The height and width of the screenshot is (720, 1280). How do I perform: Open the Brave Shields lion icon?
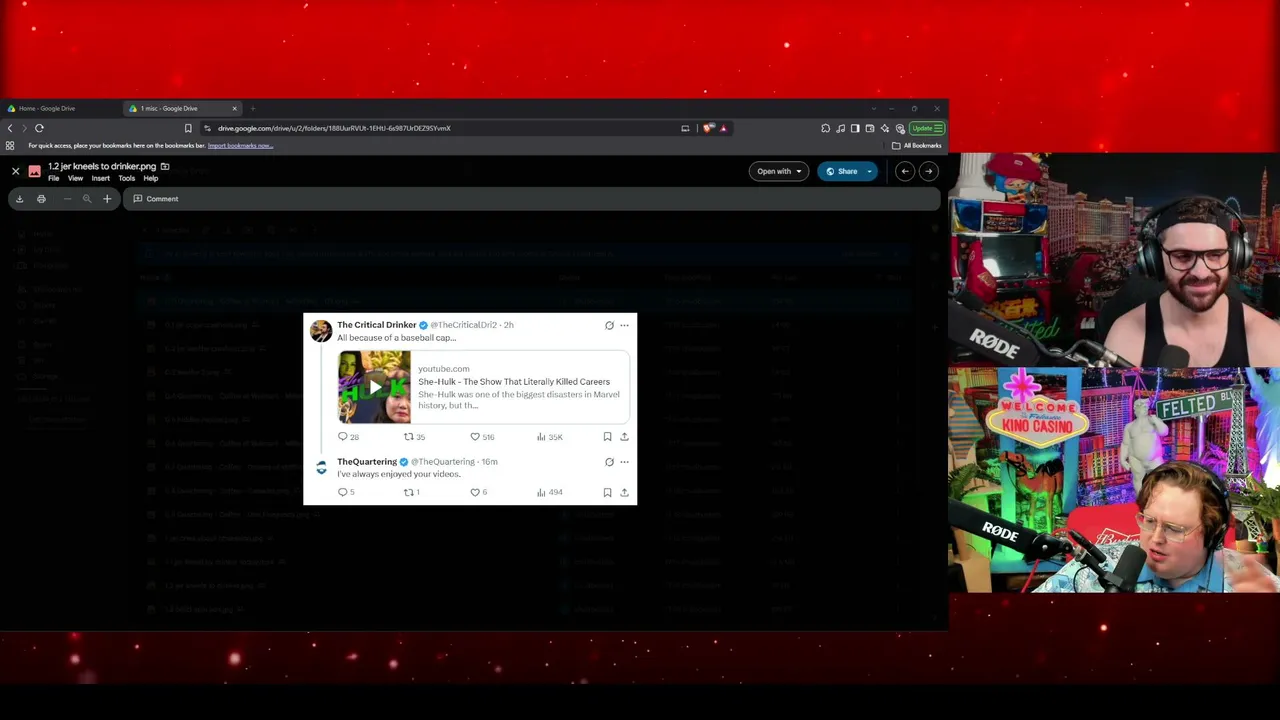point(709,128)
